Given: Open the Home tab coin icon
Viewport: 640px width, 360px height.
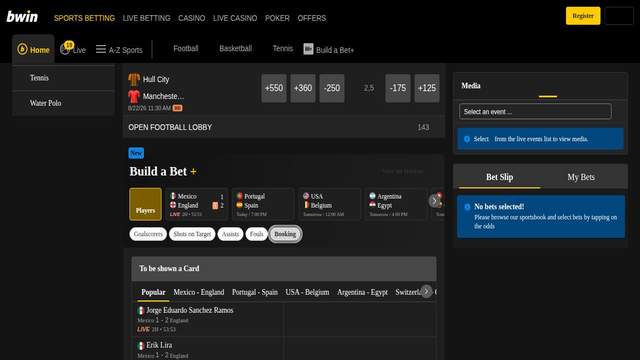Looking at the screenshot, I should [22, 49].
